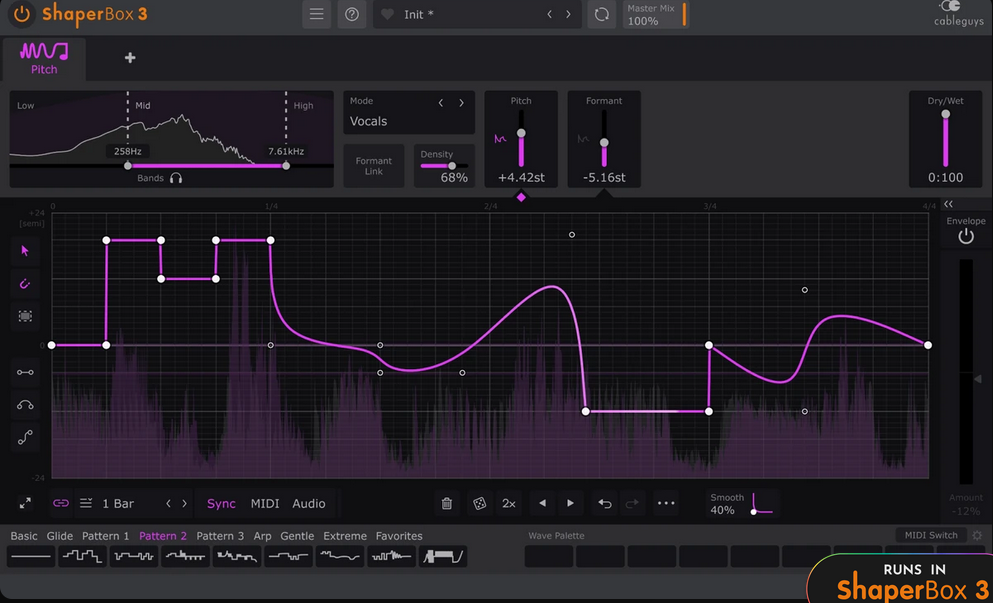The image size is (993, 603).
Task: Click the help question mark icon
Action: 352,15
